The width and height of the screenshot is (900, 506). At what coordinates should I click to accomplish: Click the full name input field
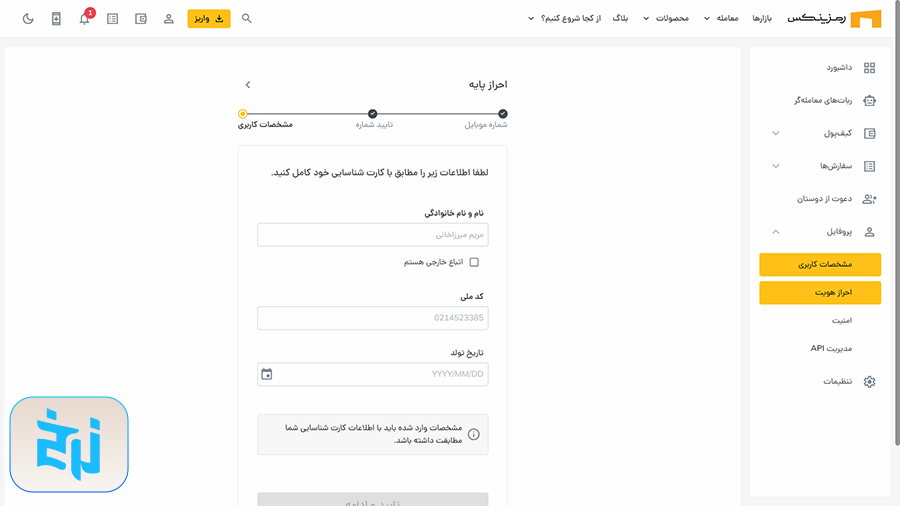coord(372,235)
